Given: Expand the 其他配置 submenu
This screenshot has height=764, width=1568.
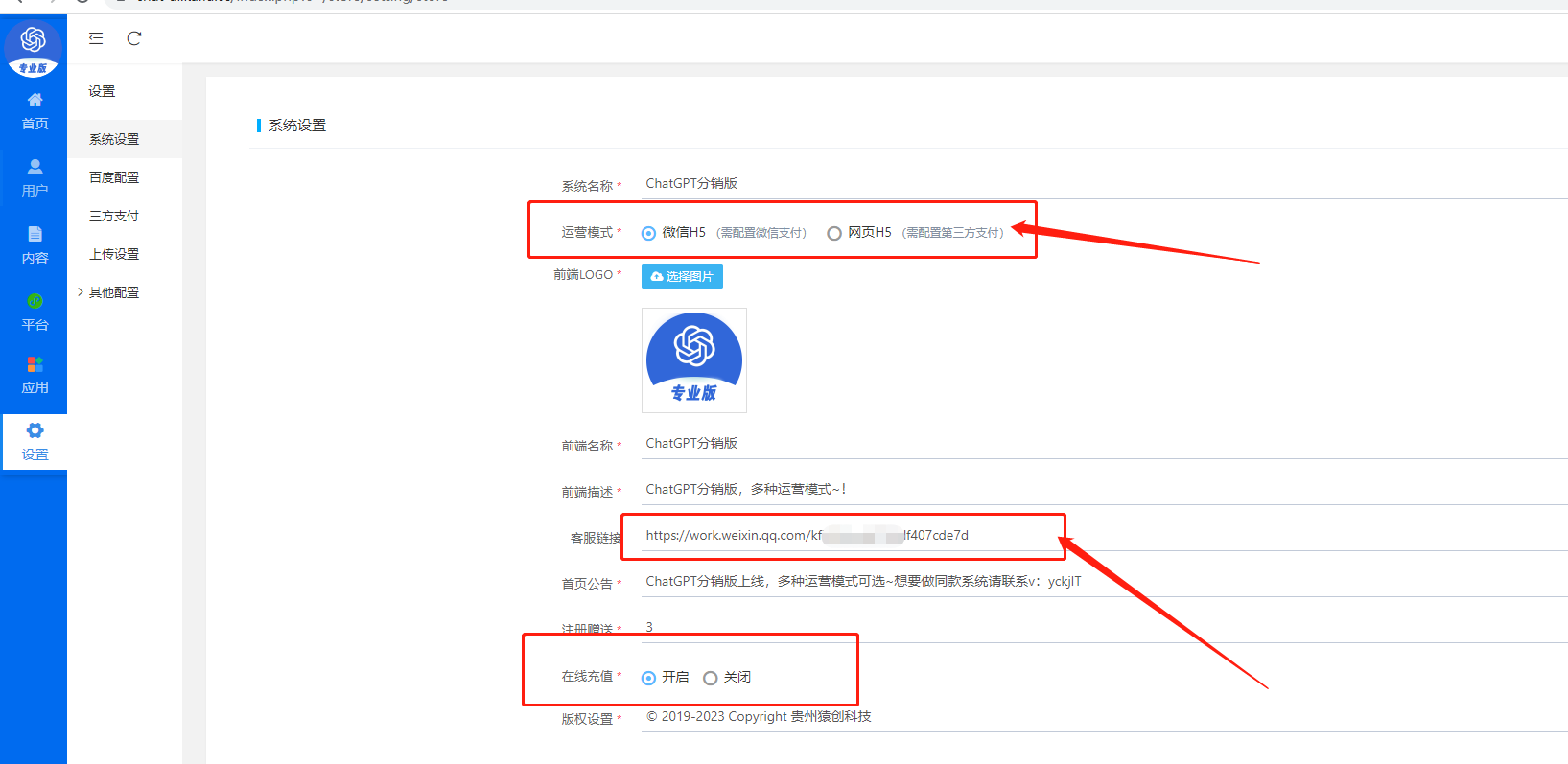Looking at the screenshot, I should pyautogui.click(x=114, y=292).
